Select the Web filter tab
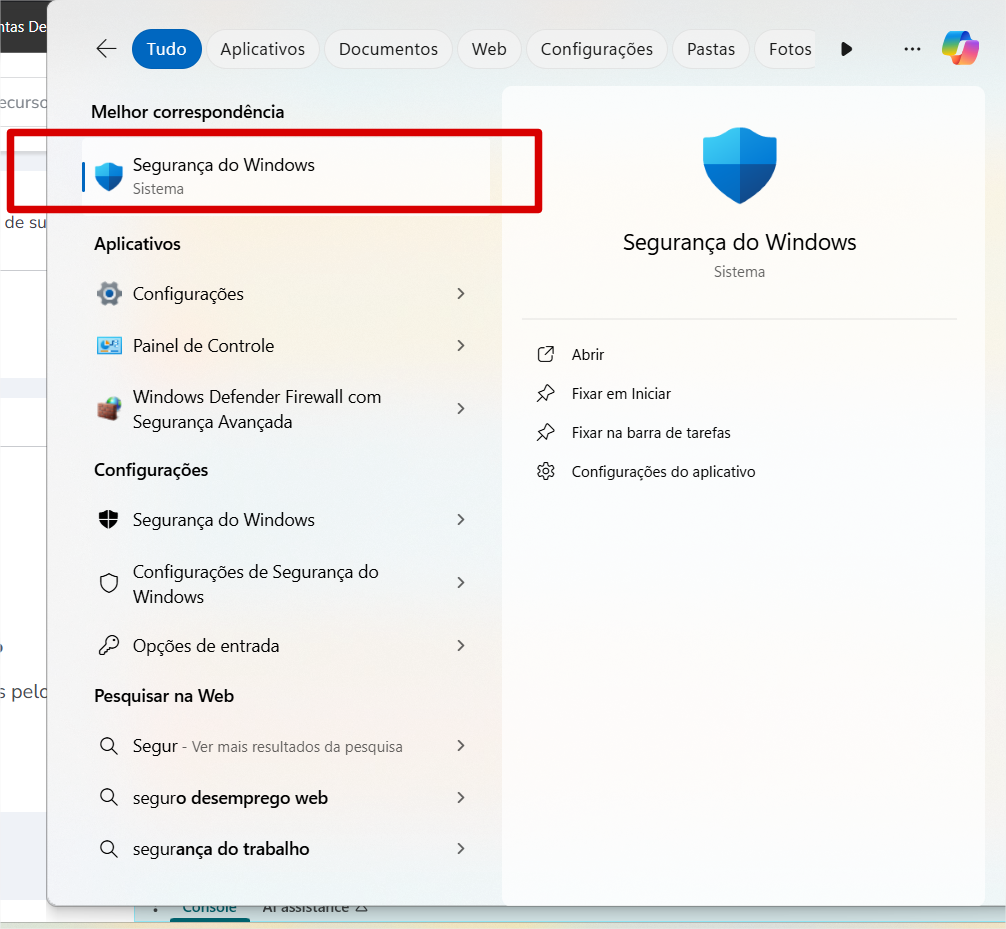The height and width of the screenshot is (929, 1006). point(489,49)
